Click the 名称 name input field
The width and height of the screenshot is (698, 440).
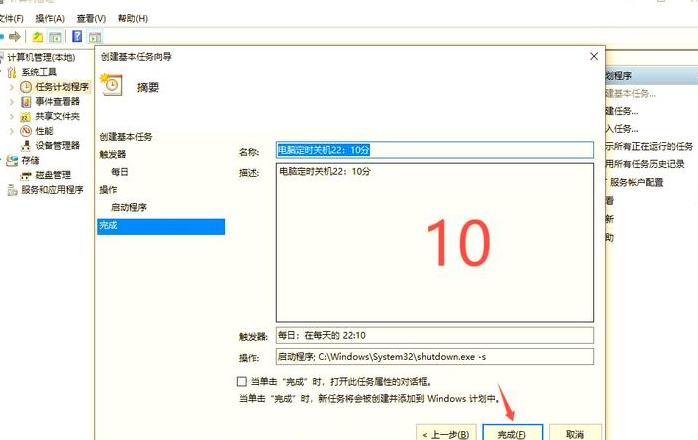tap(434, 150)
